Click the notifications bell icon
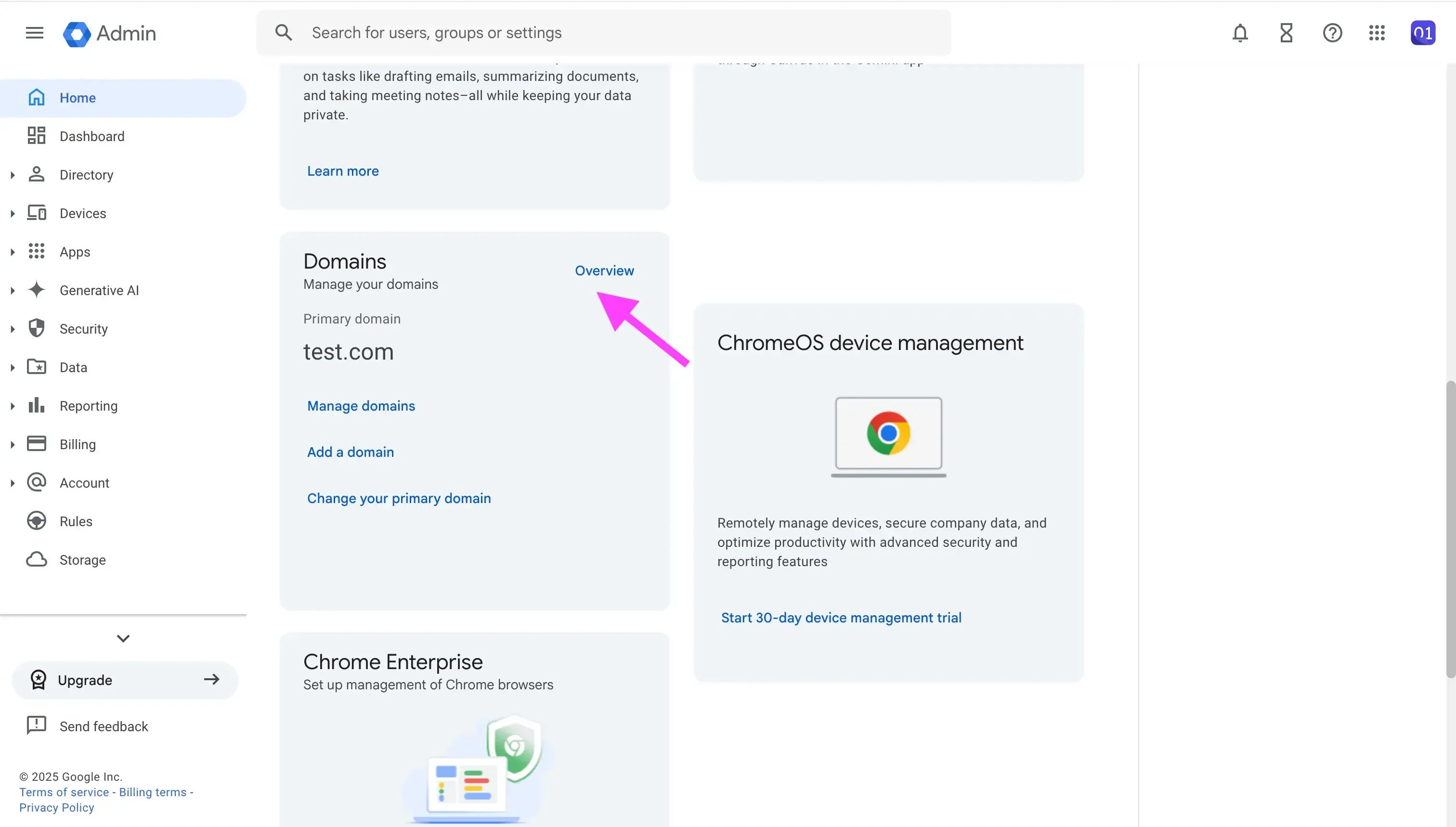 1240,32
